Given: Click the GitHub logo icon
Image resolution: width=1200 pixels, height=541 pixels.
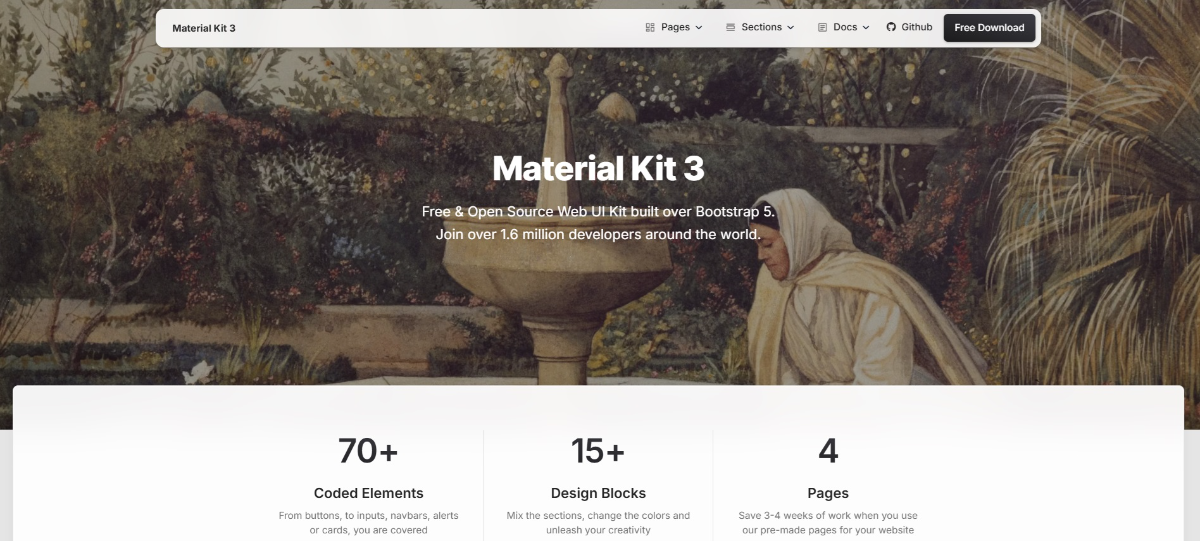Looking at the screenshot, I should [x=891, y=27].
